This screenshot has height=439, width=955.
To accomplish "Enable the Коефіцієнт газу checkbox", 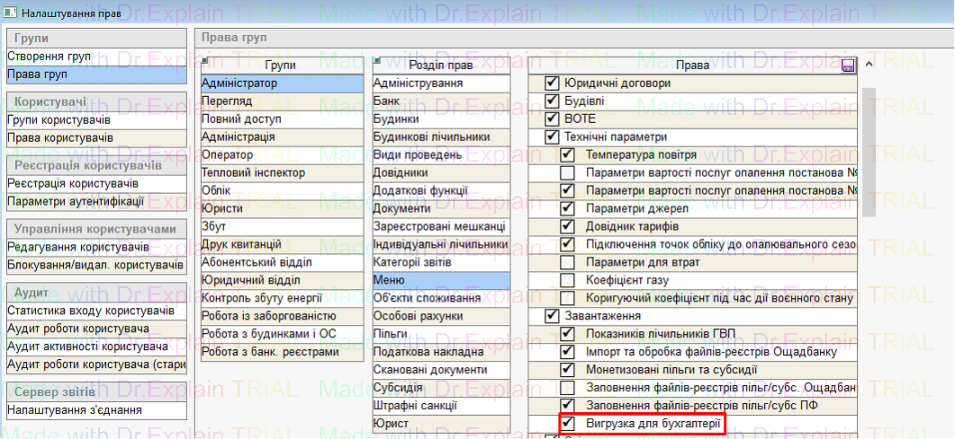I will 567,281.
